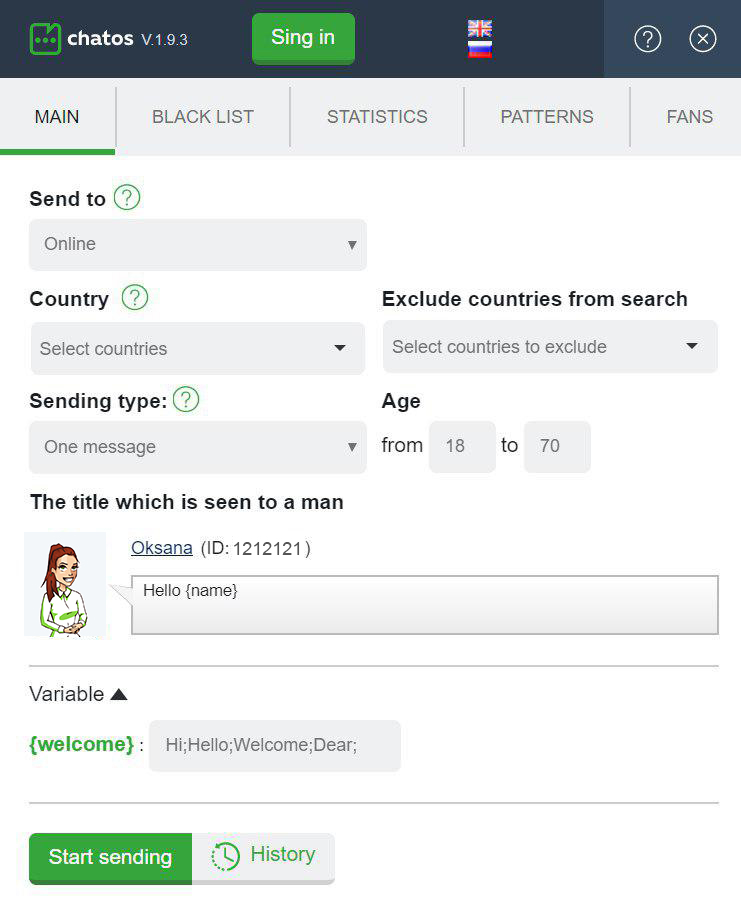Open help via header question mark icon
The image size is (741, 899).
pos(648,39)
